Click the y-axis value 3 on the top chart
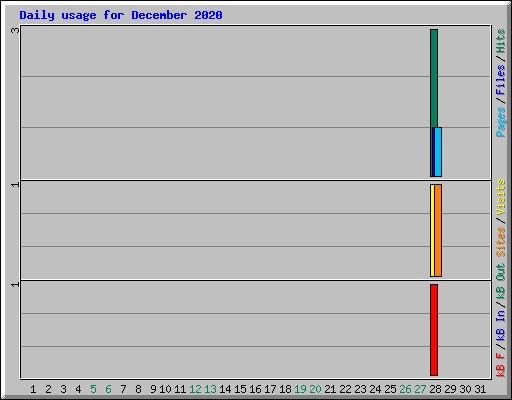 click(15, 30)
